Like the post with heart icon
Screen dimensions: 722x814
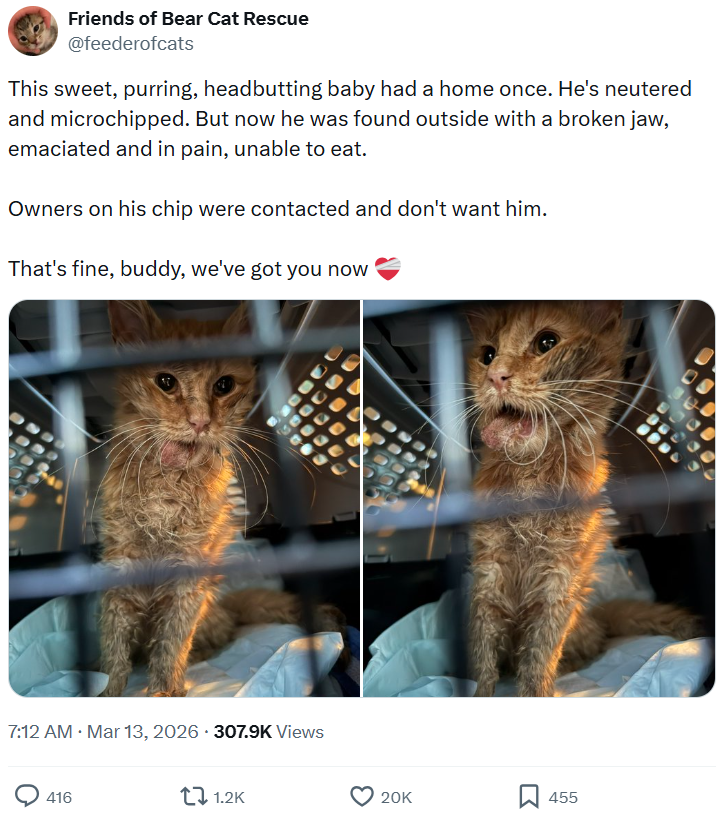[362, 796]
